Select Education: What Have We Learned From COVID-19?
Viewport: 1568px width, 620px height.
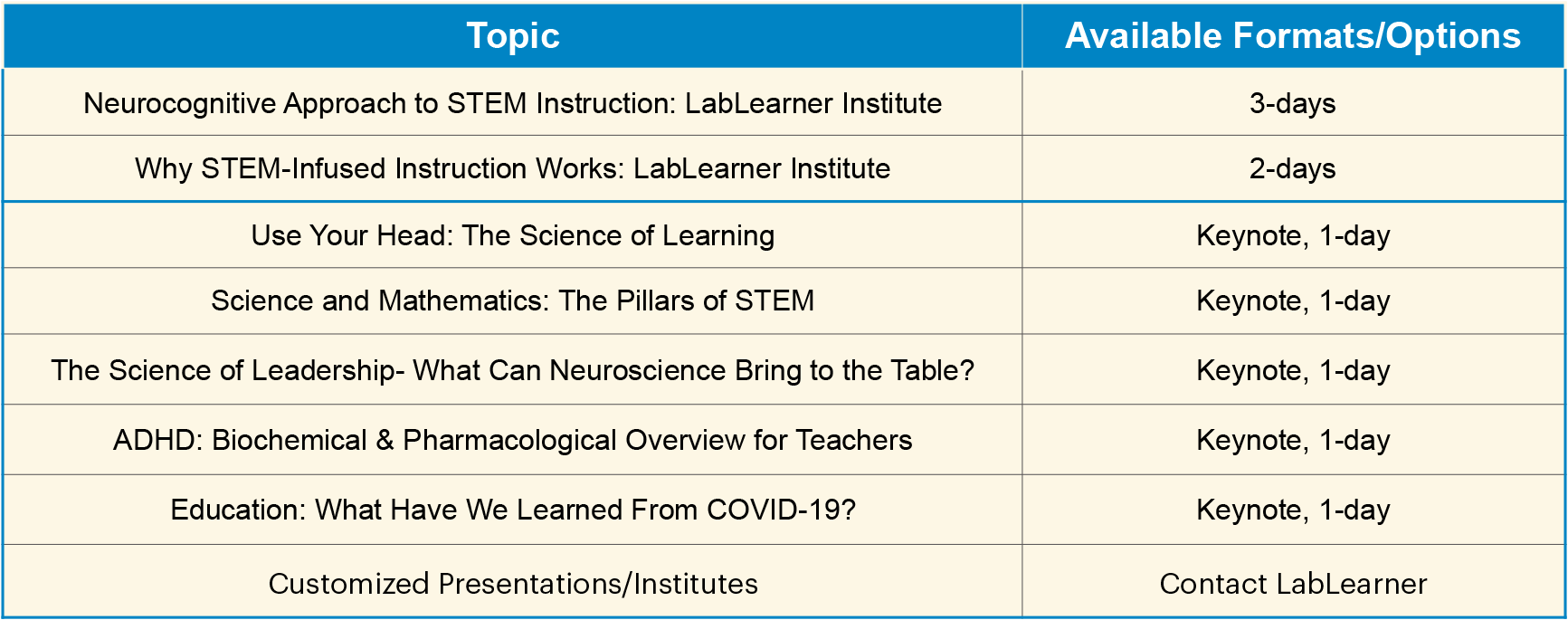[512, 510]
